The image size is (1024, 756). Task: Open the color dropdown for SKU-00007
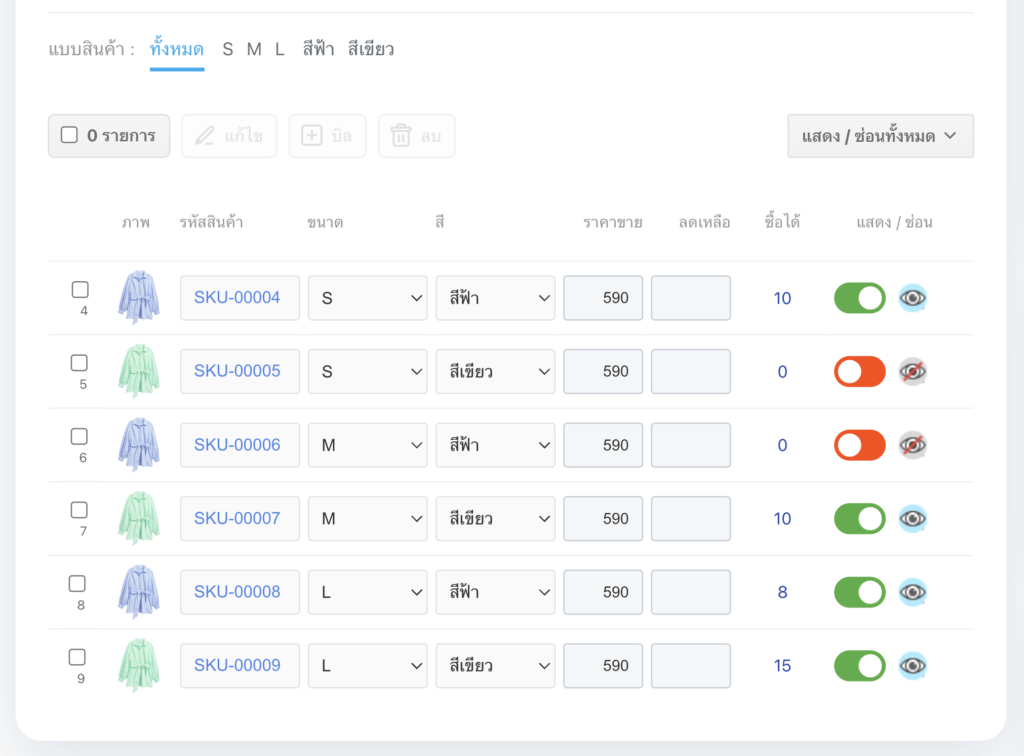[495, 518]
